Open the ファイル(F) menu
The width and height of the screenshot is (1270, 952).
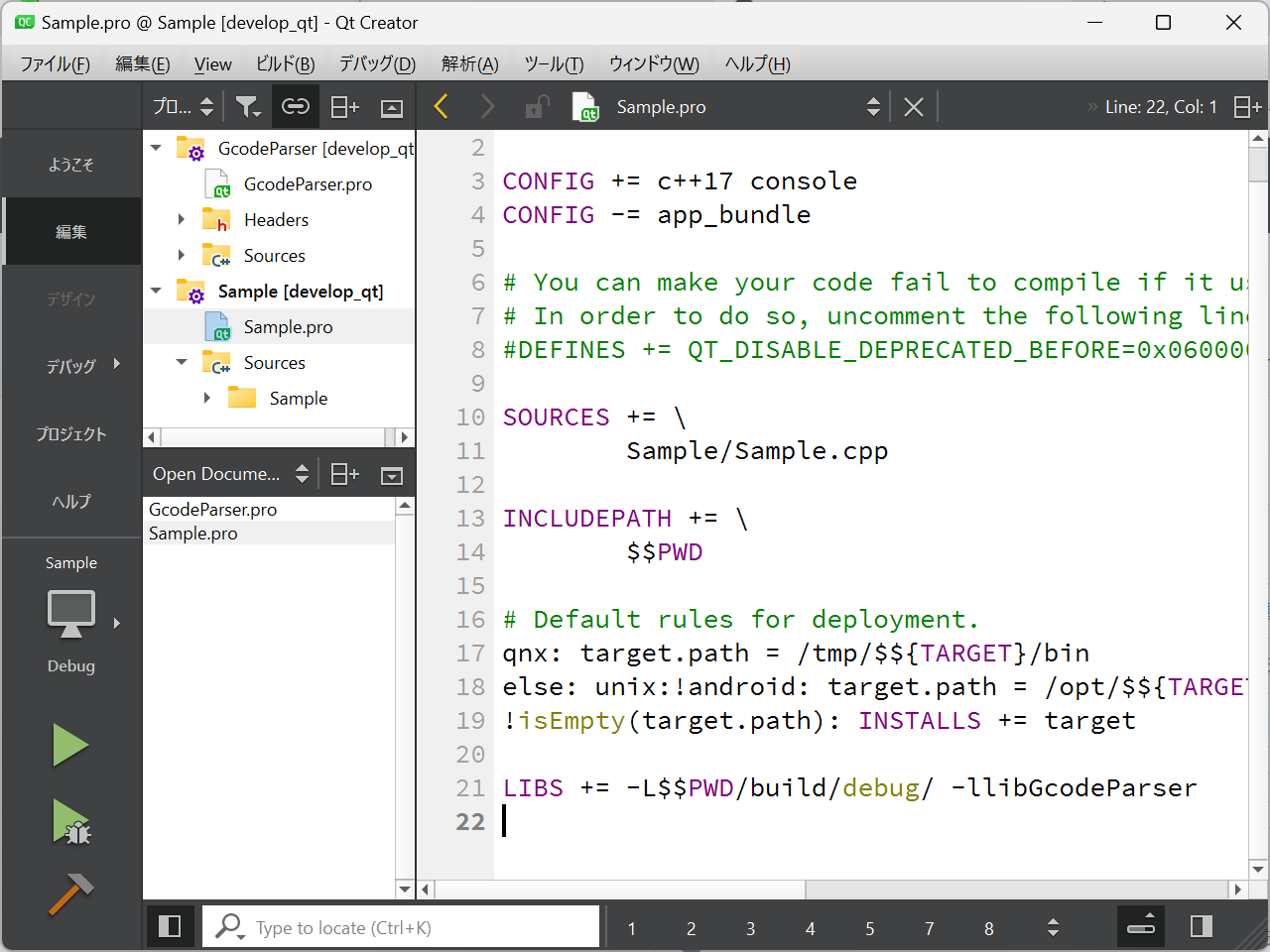tap(56, 63)
